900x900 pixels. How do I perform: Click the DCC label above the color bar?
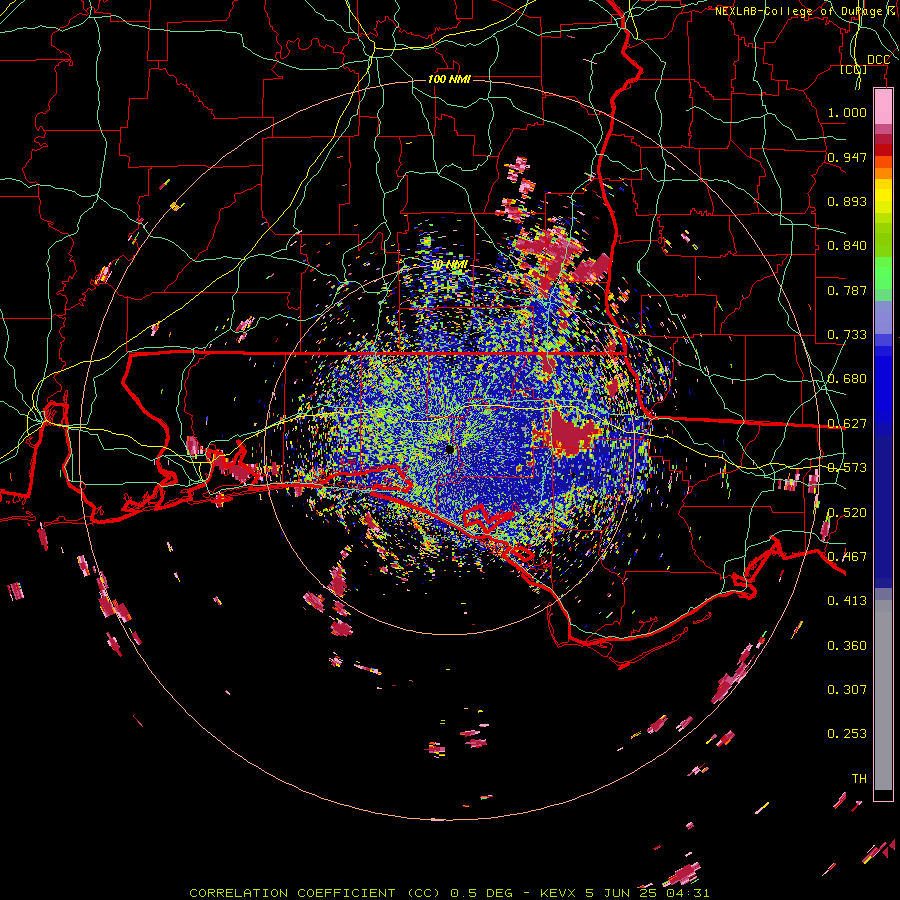click(878, 60)
